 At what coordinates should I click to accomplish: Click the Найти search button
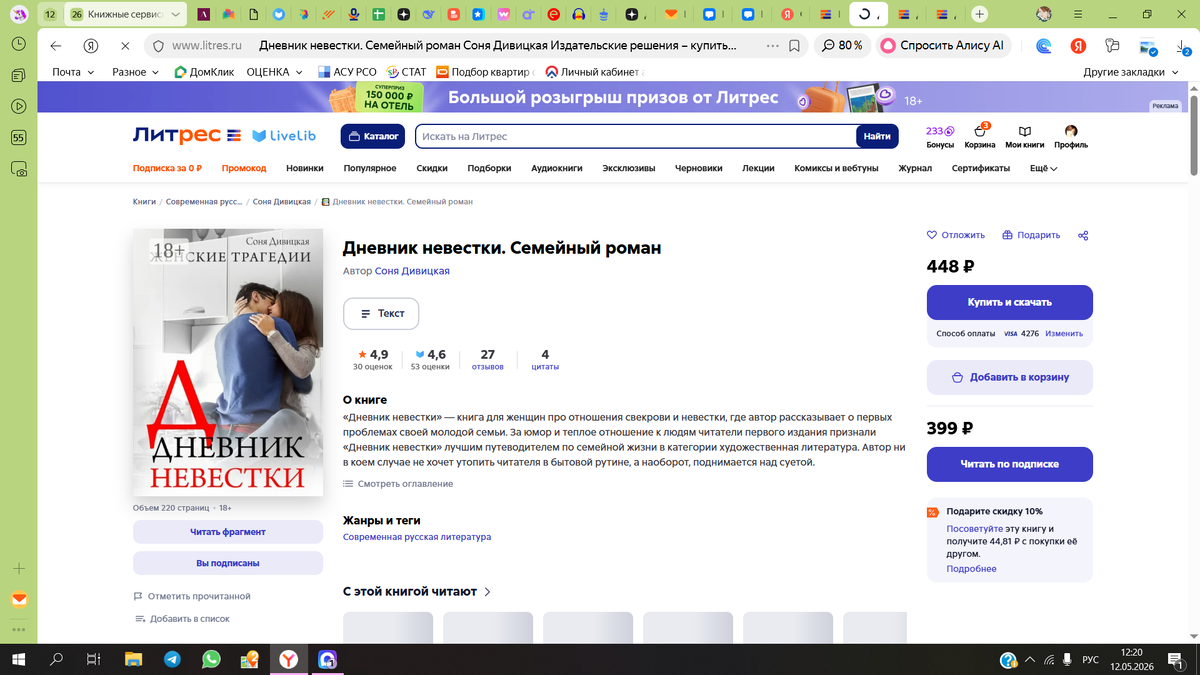[x=877, y=136]
